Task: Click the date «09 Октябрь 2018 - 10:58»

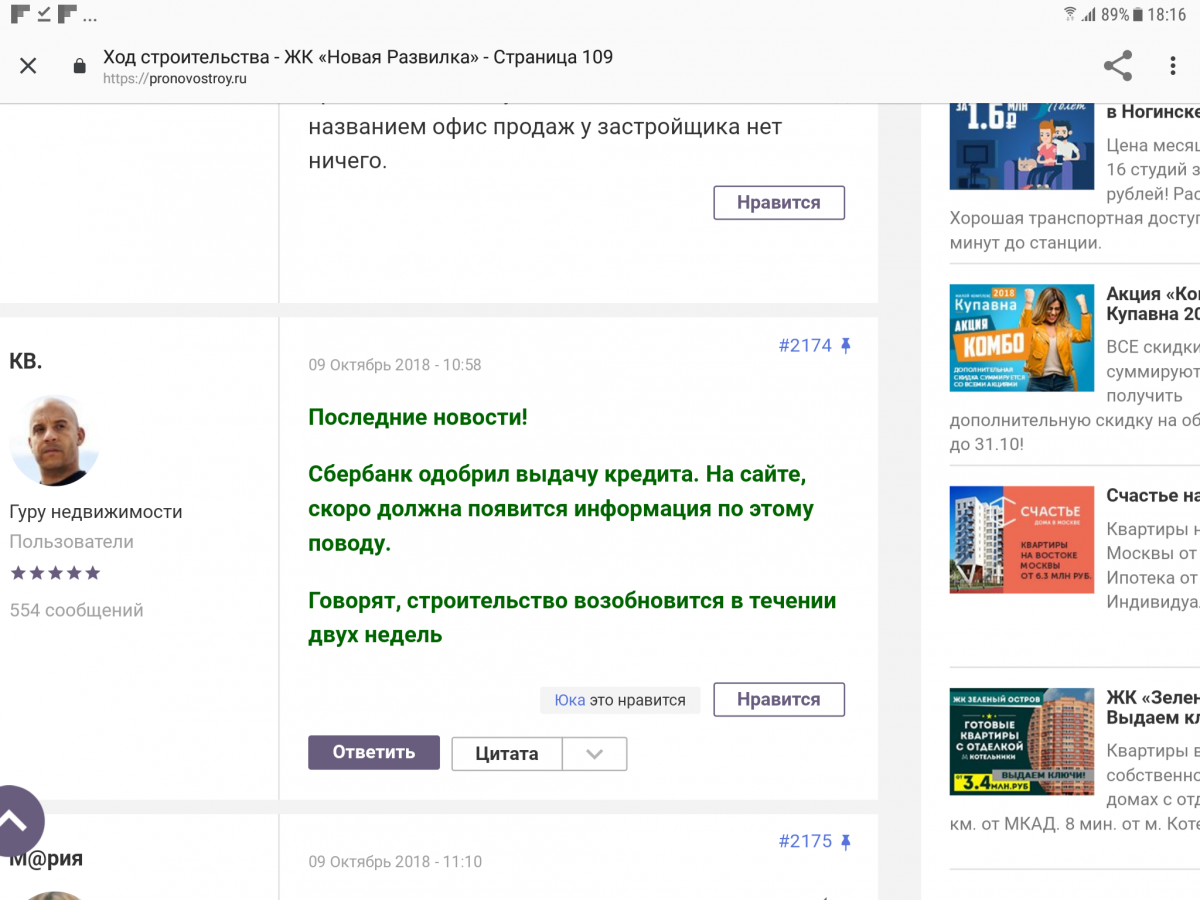Action: (395, 365)
